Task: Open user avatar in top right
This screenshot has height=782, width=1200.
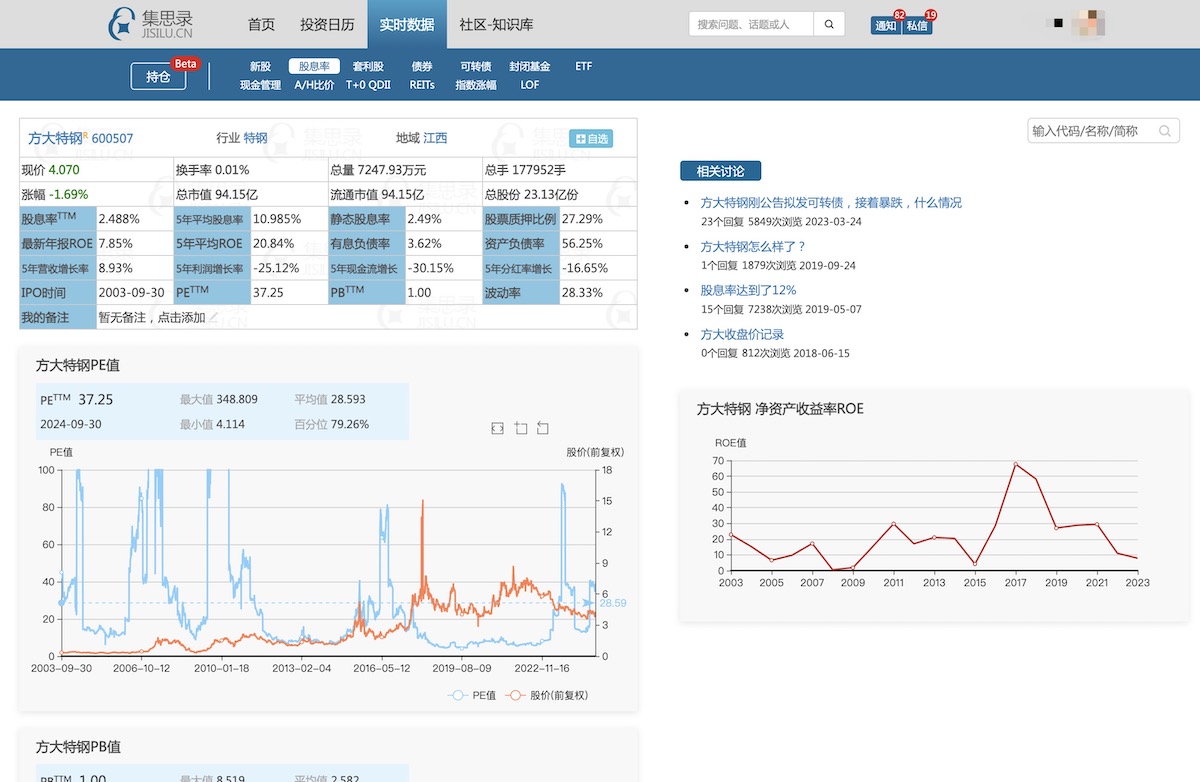Action: tap(1088, 24)
